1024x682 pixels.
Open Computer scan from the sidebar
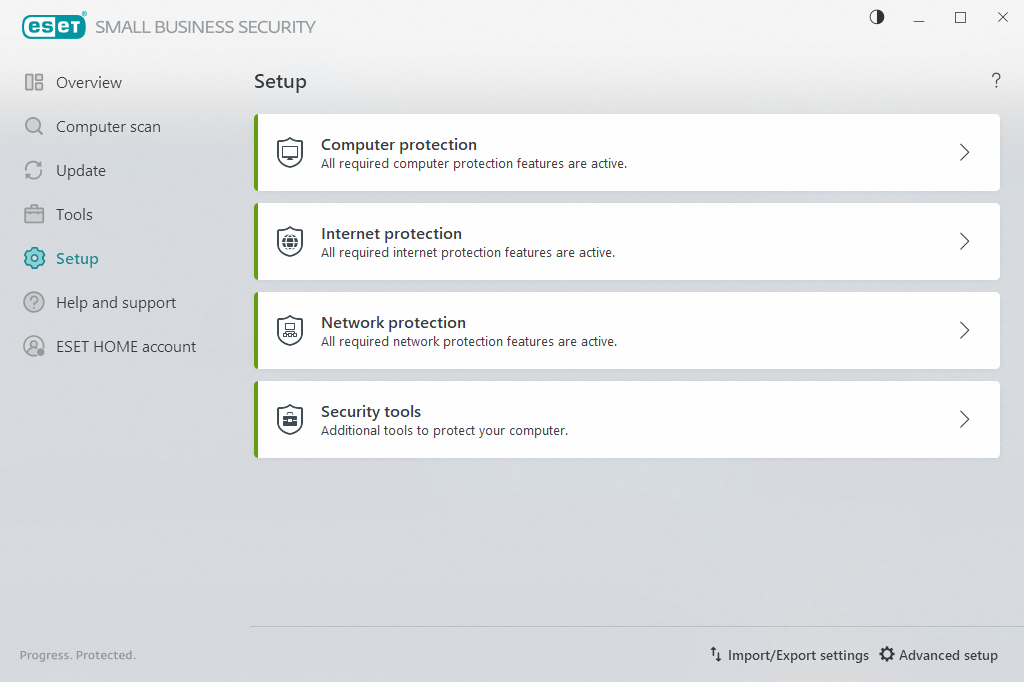click(107, 127)
